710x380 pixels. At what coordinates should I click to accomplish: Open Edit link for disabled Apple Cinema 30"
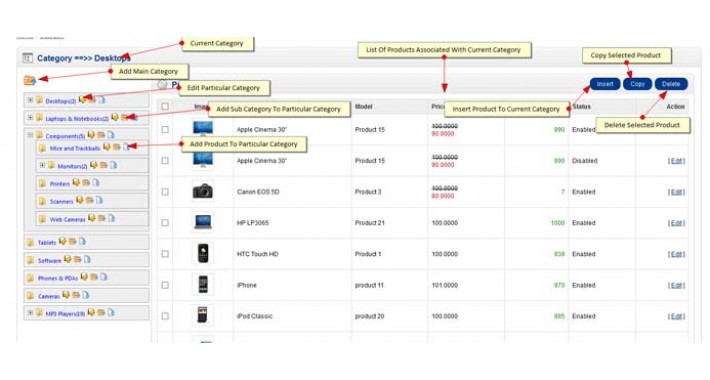[676, 161]
